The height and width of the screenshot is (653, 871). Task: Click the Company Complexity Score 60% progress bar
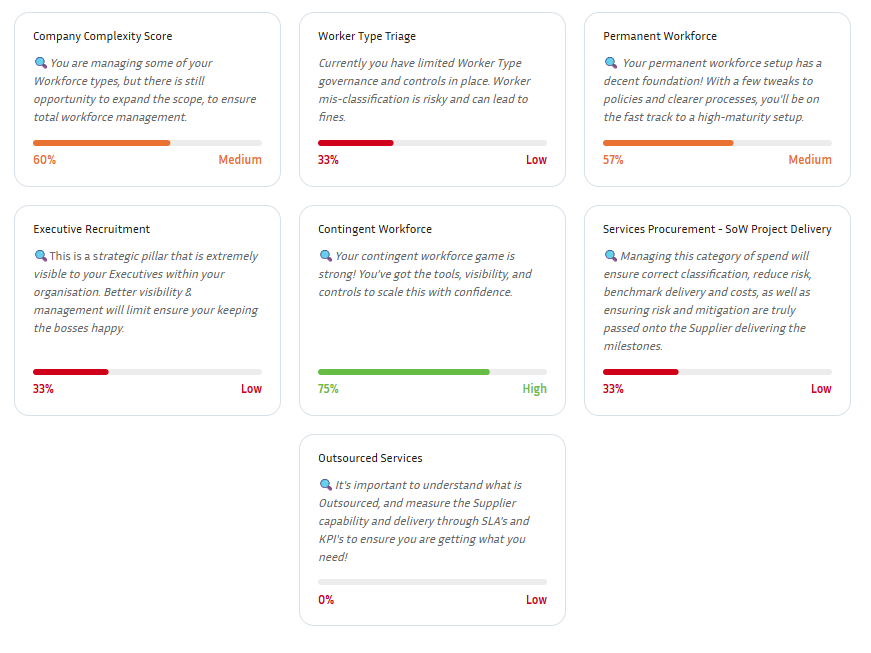pyautogui.click(x=147, y=143)
